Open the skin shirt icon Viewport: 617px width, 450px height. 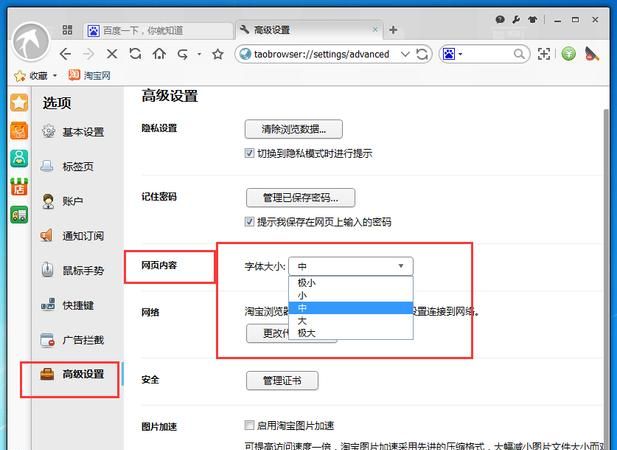click(x=533, y=19)
